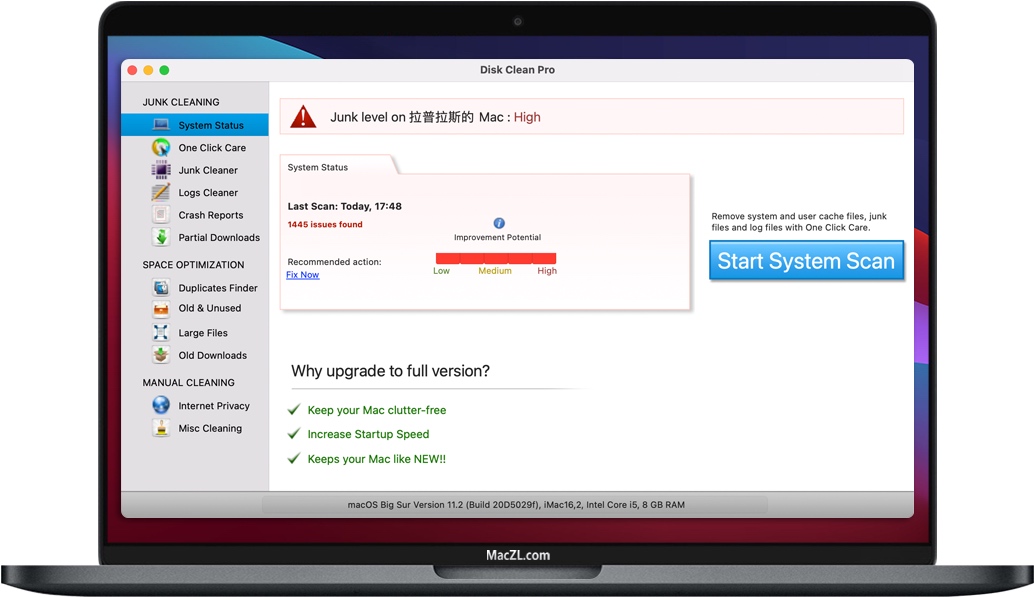Open the Logs Cleaner tool

[x=207, y=192]
